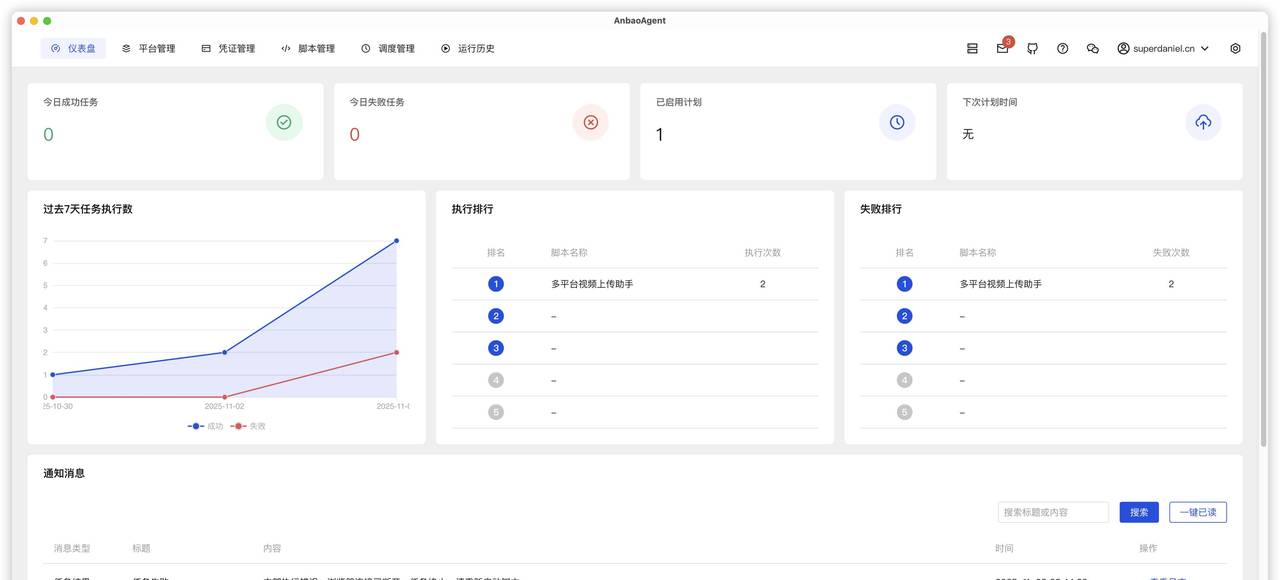This screenshot has height=580, width=1280.
Task: Open the help question-mark icon
Action: [x=1061, y=46]
